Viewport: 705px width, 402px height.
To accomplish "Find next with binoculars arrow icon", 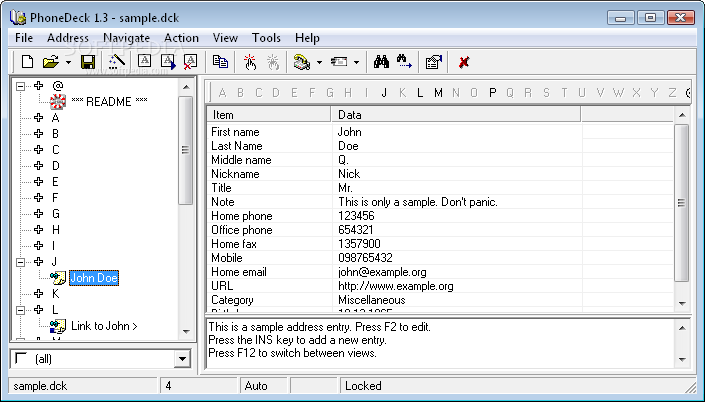I will point(404,62).
